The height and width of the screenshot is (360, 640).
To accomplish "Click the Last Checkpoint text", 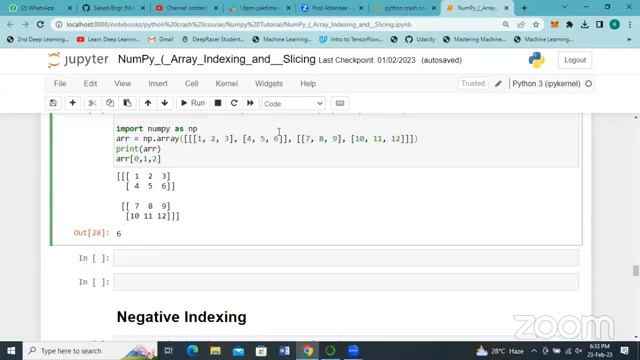I will point(367,60).
